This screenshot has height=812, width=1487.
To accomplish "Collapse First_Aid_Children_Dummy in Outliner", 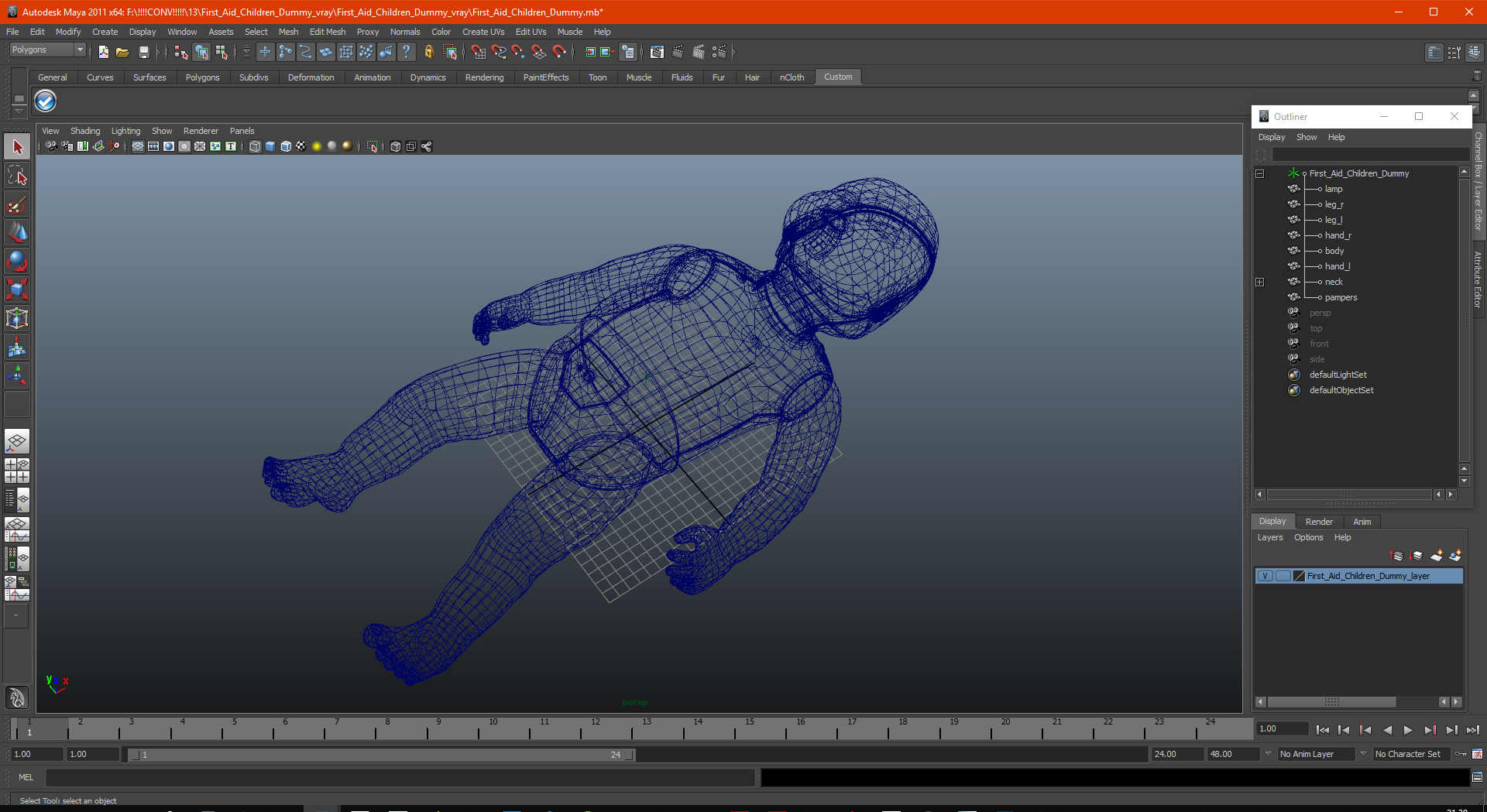I will [x=1260, y=173].
